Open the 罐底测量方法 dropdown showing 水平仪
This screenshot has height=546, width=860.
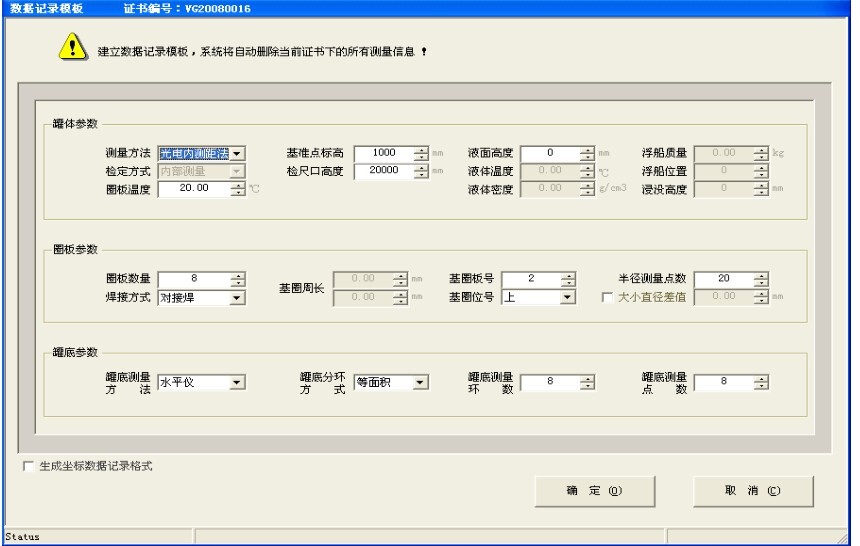tap(237, 381)
